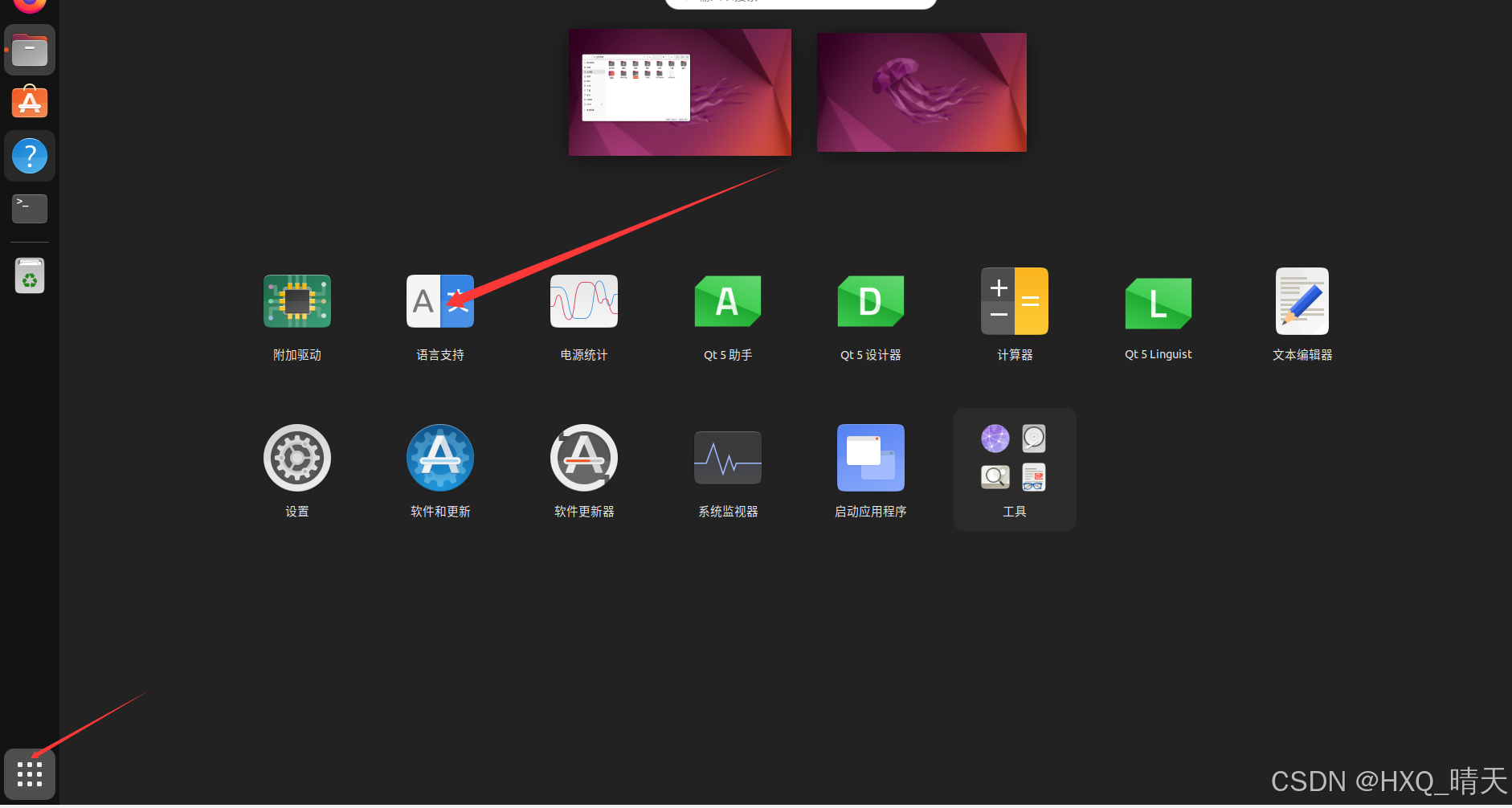The height and width of the screenshot is (808, 1512).
Task: Click the search field at top
Action: coord(801,3)
